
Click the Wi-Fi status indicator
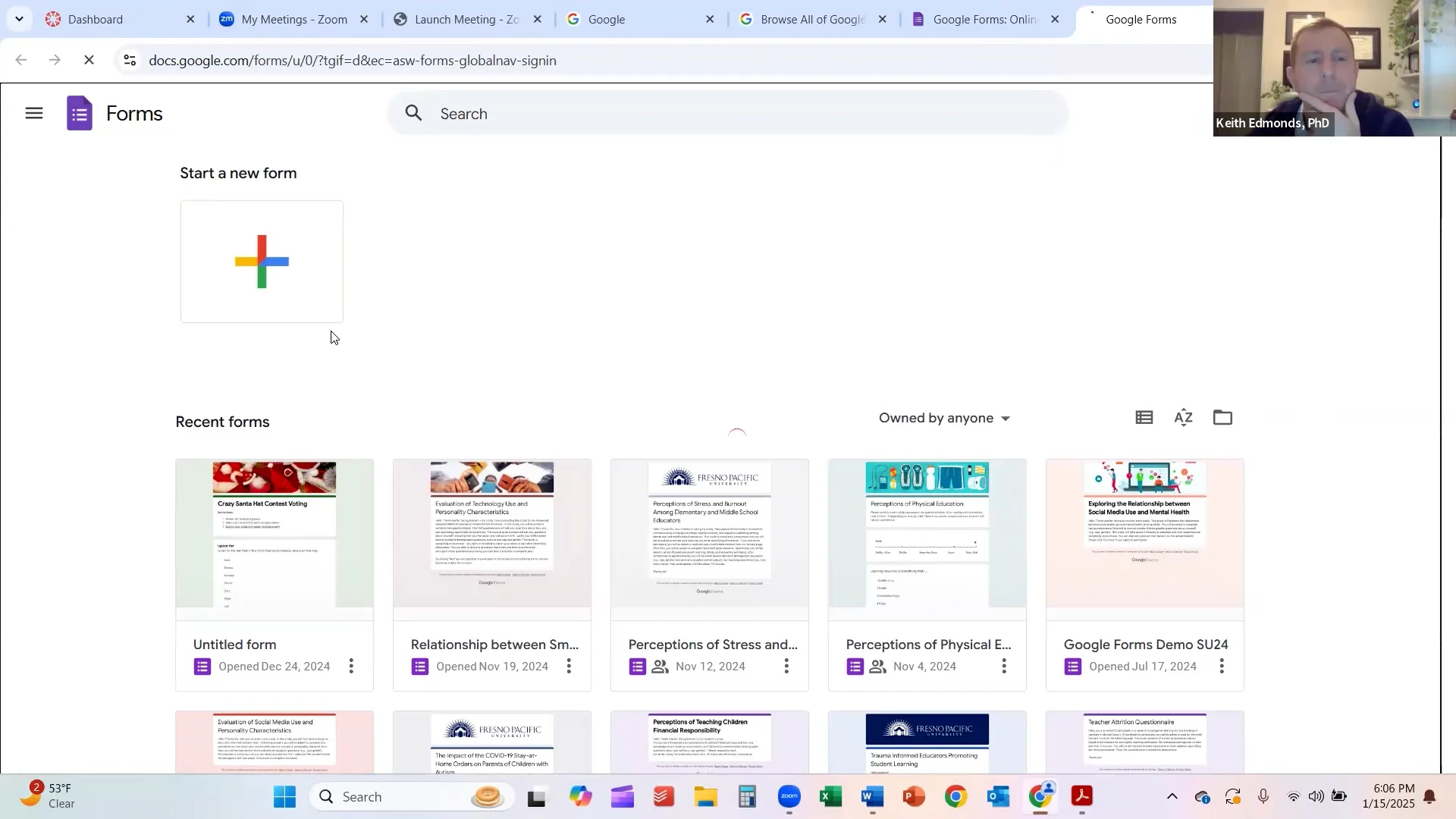coord(1294,796)
